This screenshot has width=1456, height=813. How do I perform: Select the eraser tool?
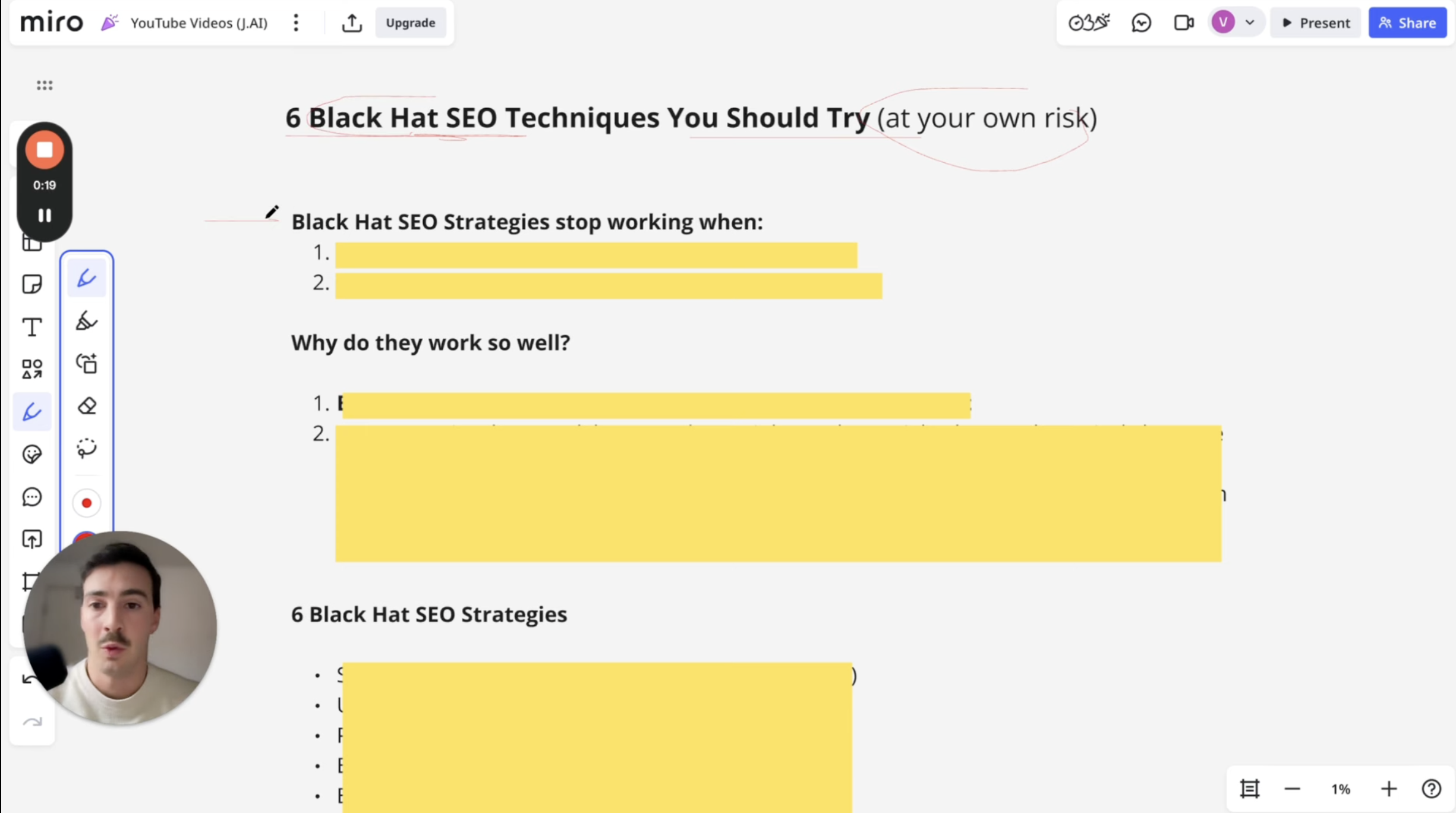(87, 406)
